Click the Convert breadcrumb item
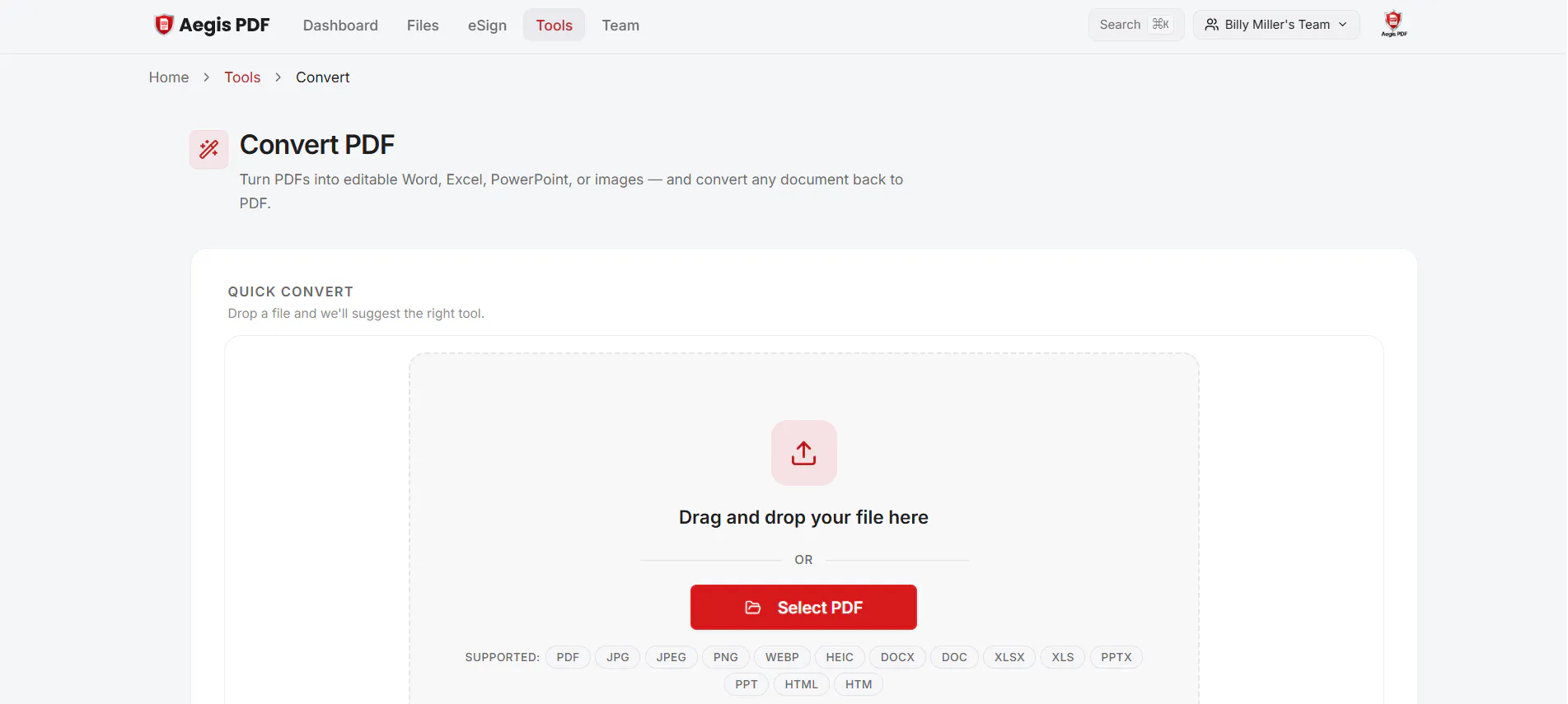Viewport: 1568px width, 704px height. [x=323, y=77]
